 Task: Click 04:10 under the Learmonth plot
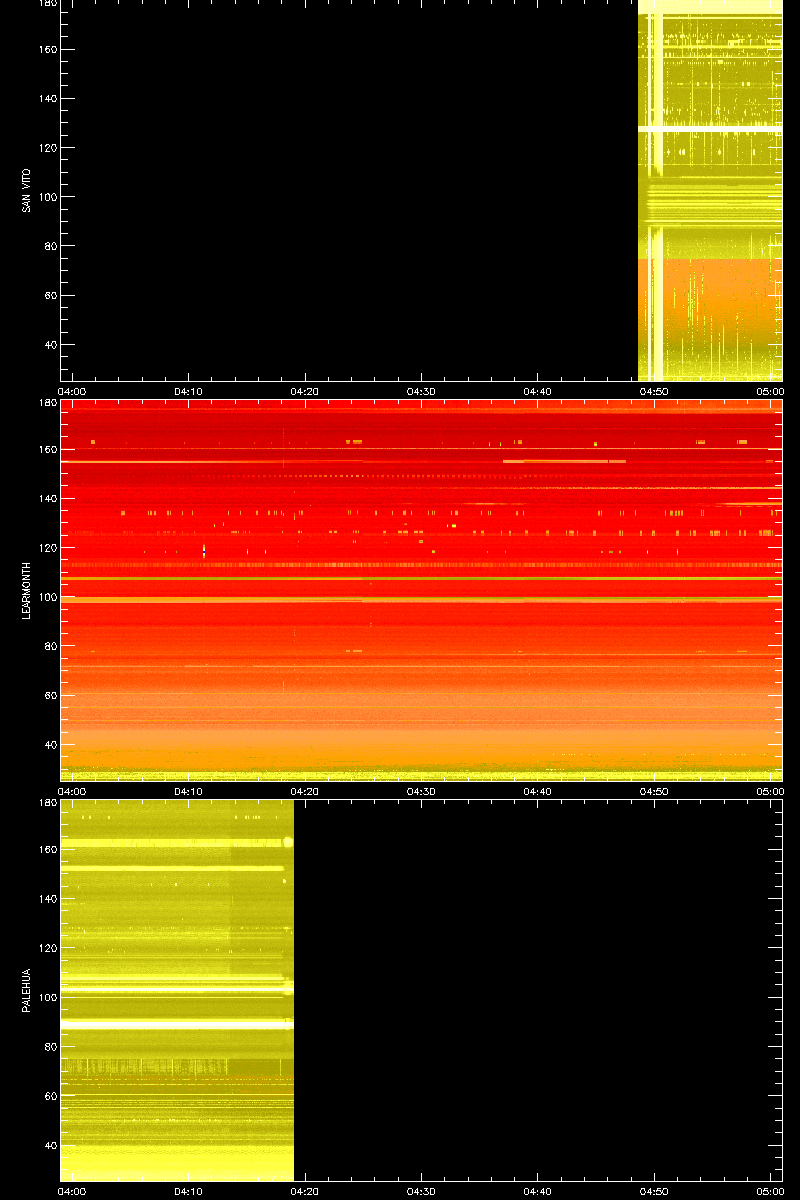click(x=189, y=791)
